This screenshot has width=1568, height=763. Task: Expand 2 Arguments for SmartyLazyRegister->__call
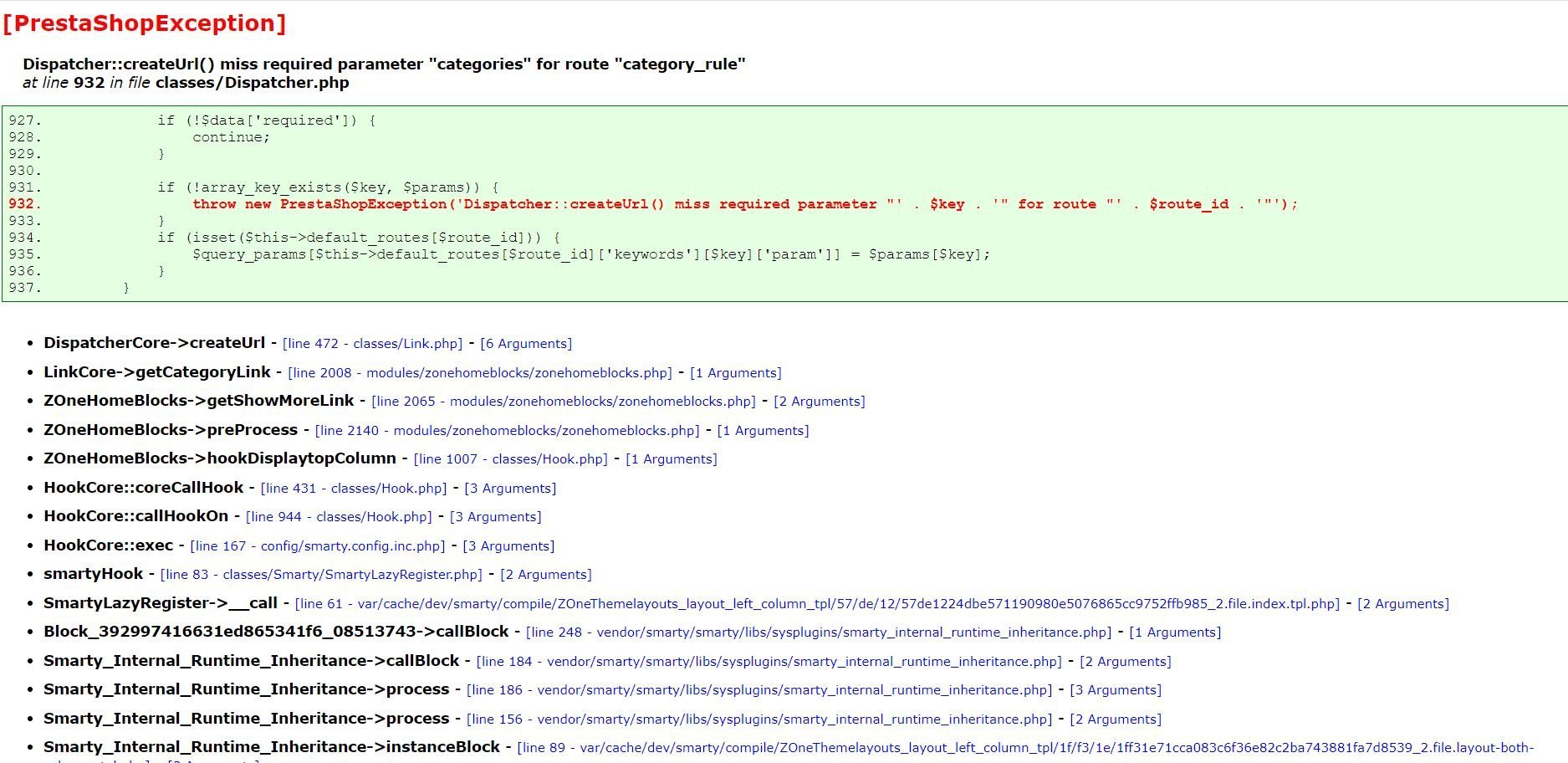click(x=1403, y=604)
